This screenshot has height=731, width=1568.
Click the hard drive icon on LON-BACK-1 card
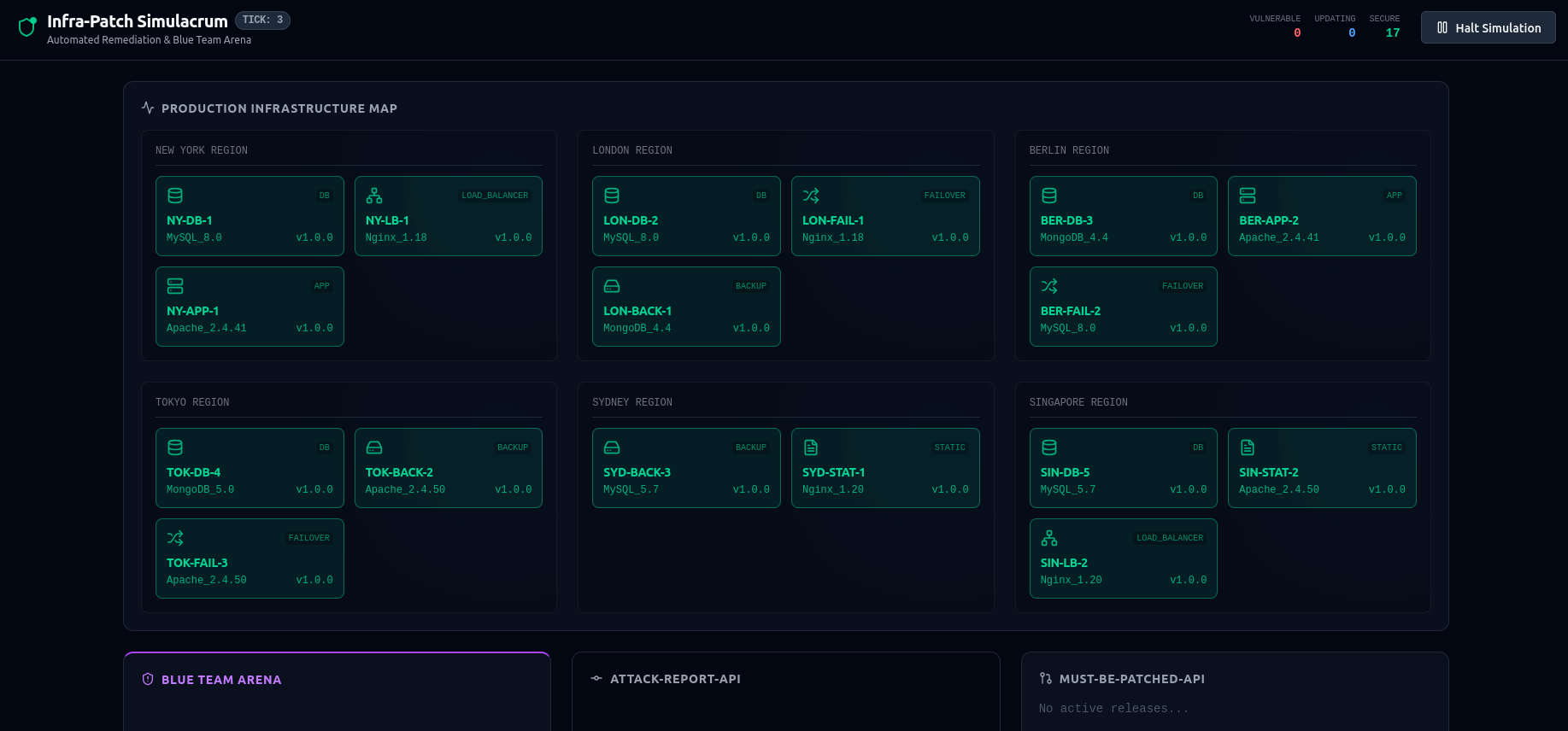(612, 286)
